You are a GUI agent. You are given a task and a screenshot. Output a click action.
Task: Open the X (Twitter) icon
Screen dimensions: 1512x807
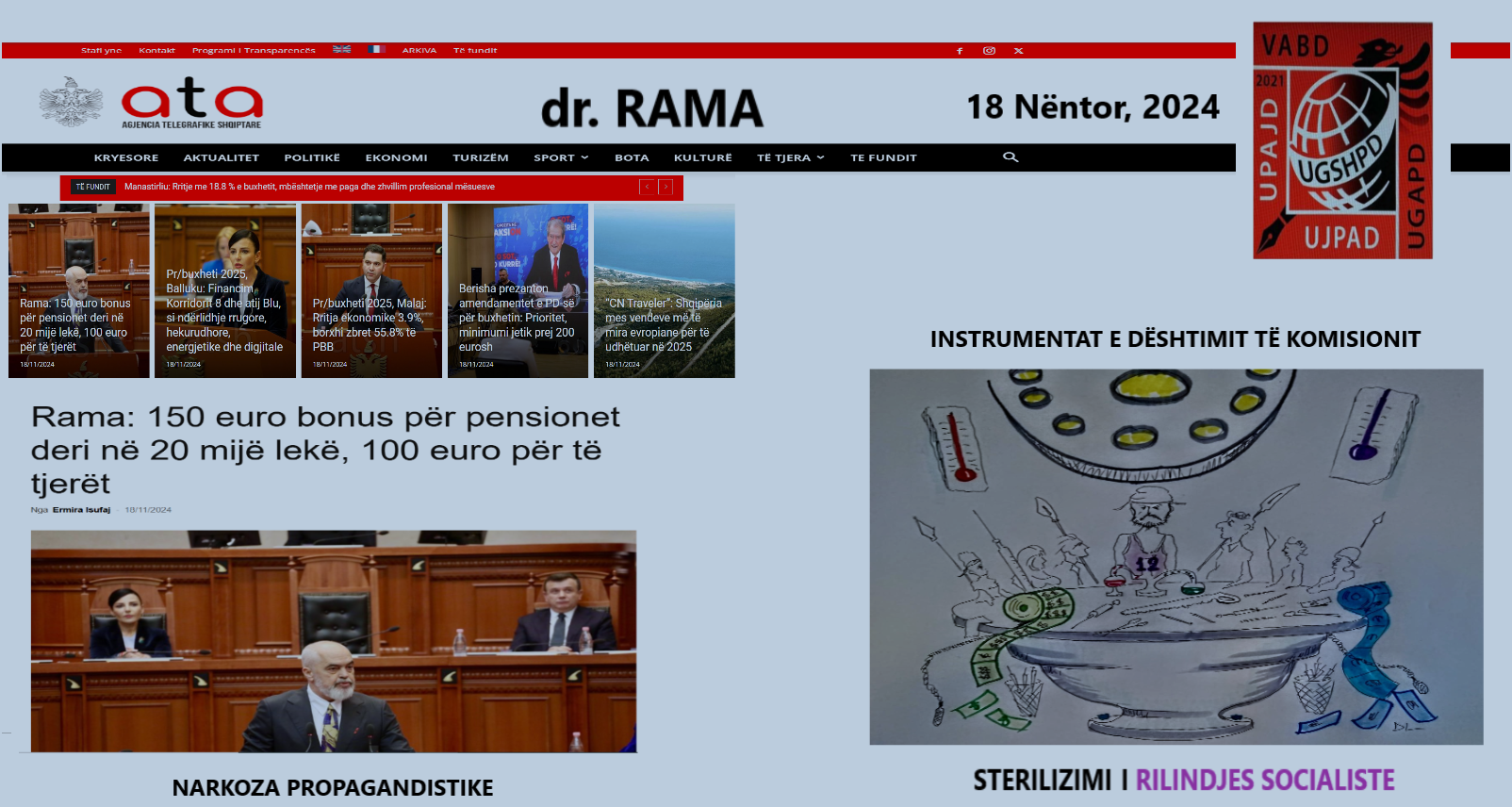(1018, 51)
